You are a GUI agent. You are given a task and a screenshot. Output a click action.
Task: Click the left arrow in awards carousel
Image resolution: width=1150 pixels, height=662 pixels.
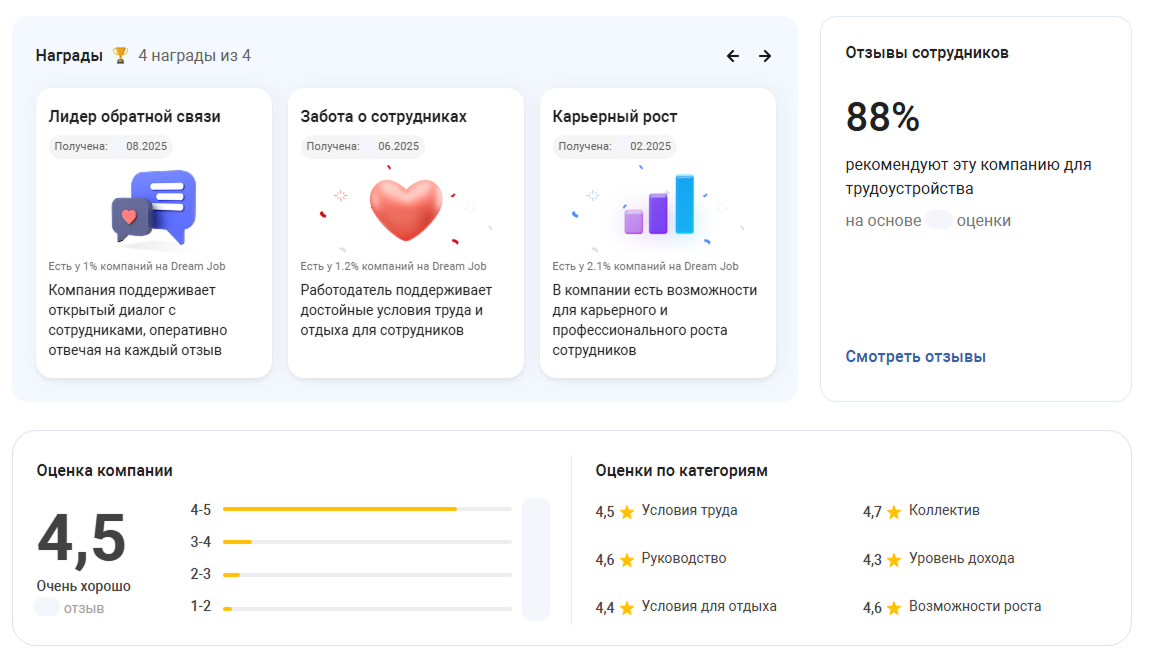point(733,56)
